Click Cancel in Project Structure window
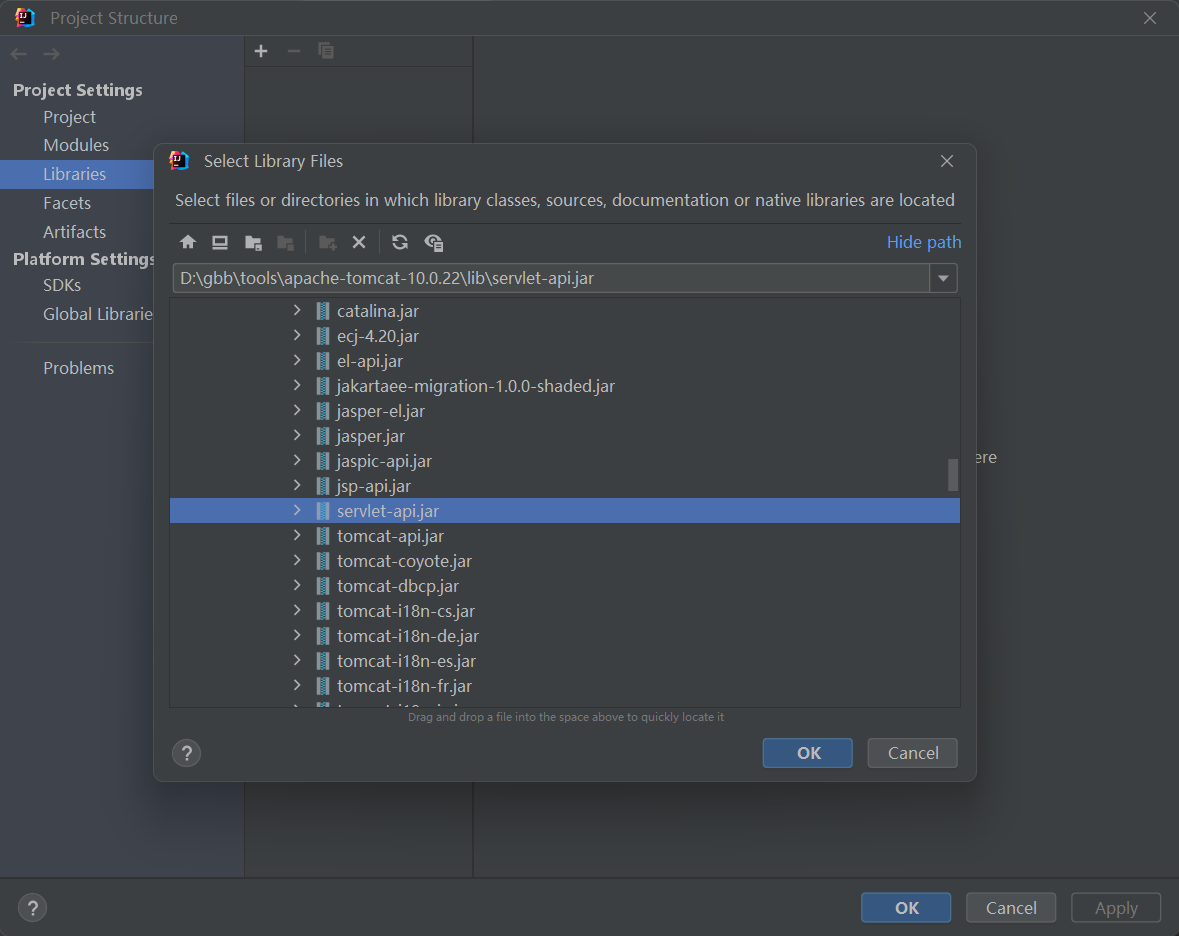 (1011, 908)
